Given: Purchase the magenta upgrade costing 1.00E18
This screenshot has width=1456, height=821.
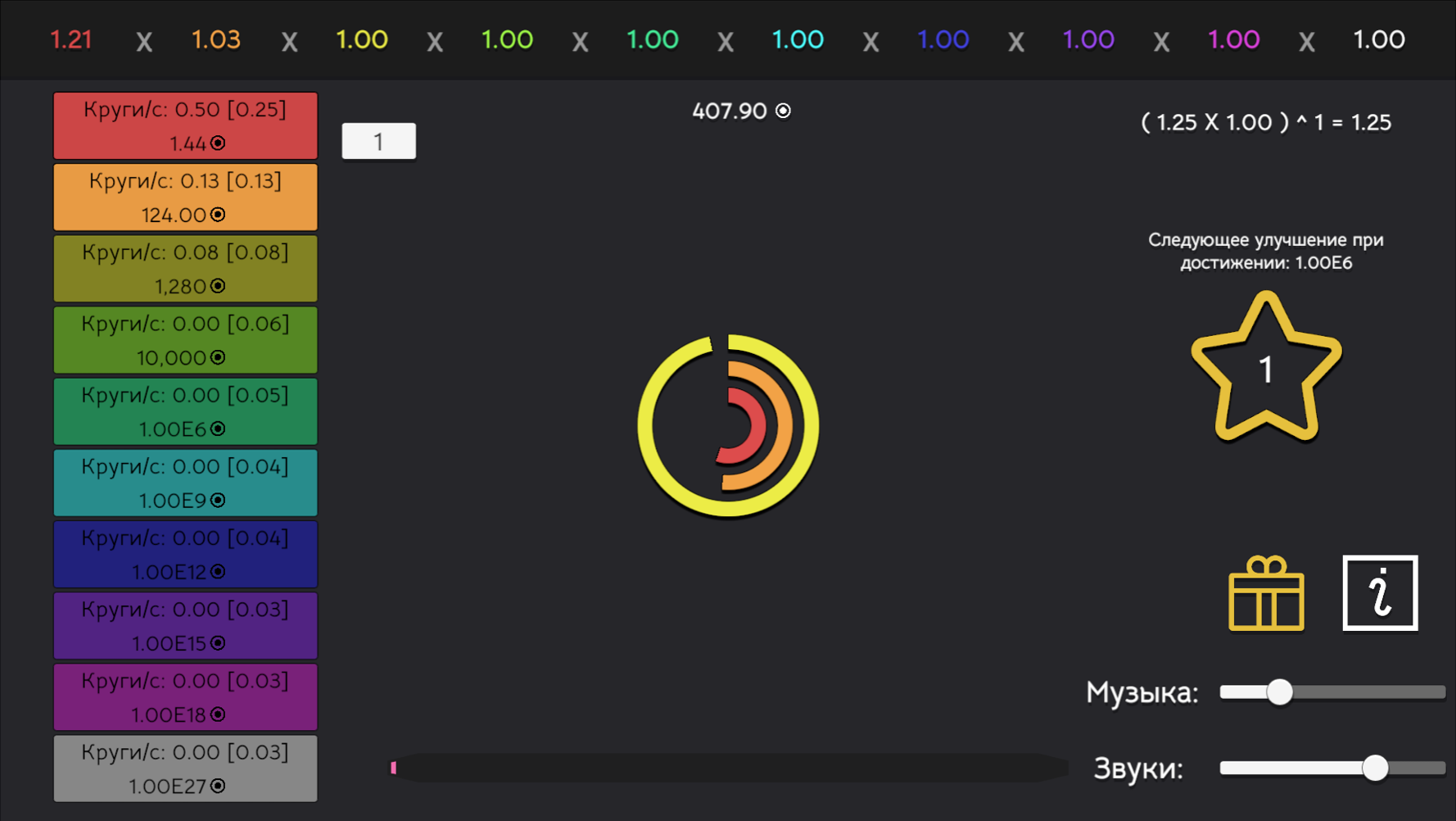Looking at the screenshot, I should pos(185,696).
